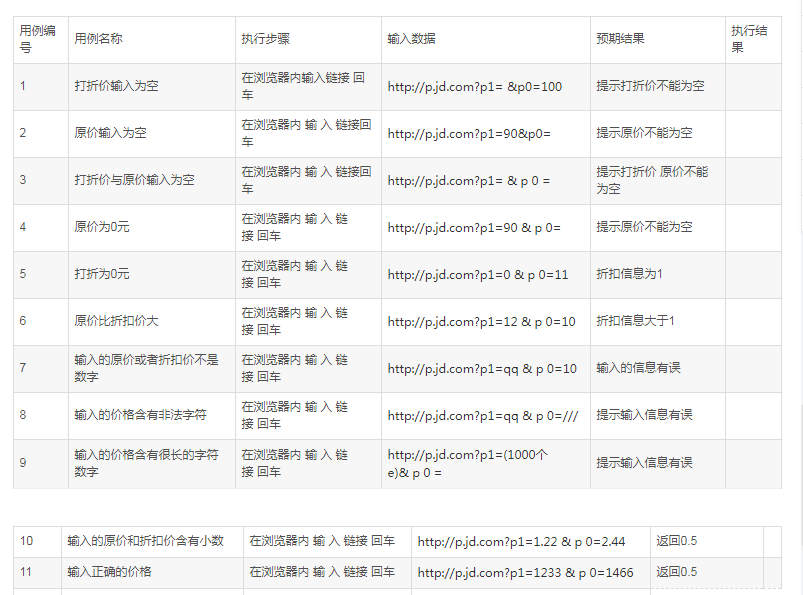The image size is (803, 595).
Task: Click the URL ending p1=0 & p 0=11
Action: (478, 275)
